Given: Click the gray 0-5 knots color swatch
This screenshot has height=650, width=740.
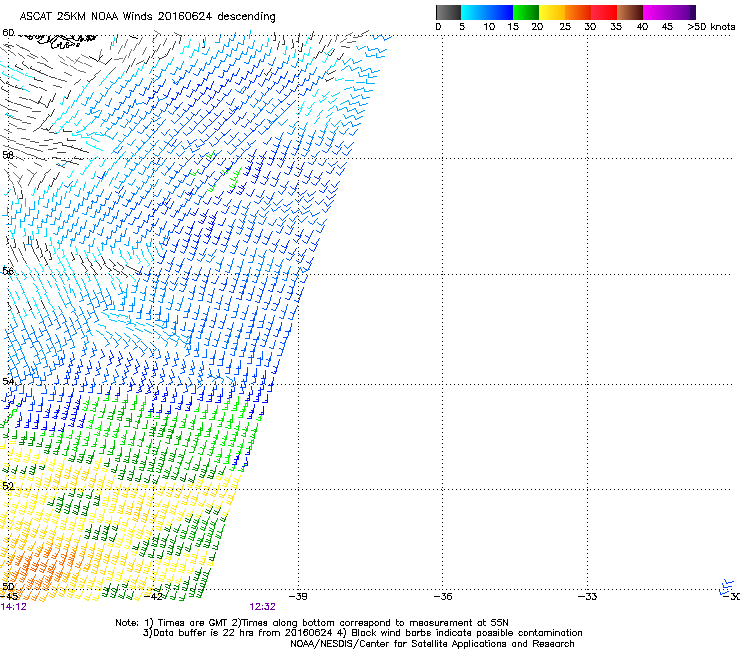Looking at the screenshot, I should pos(448,12).
